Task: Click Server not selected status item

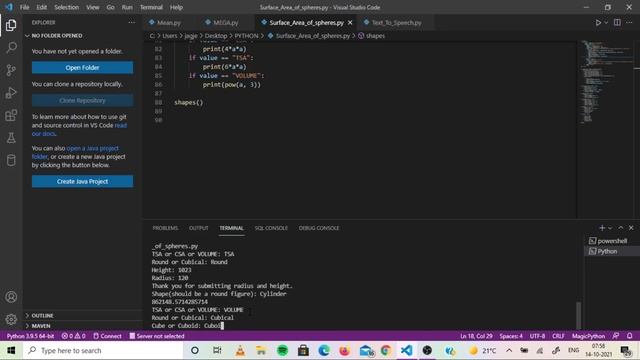Action: tap(157, 336)
